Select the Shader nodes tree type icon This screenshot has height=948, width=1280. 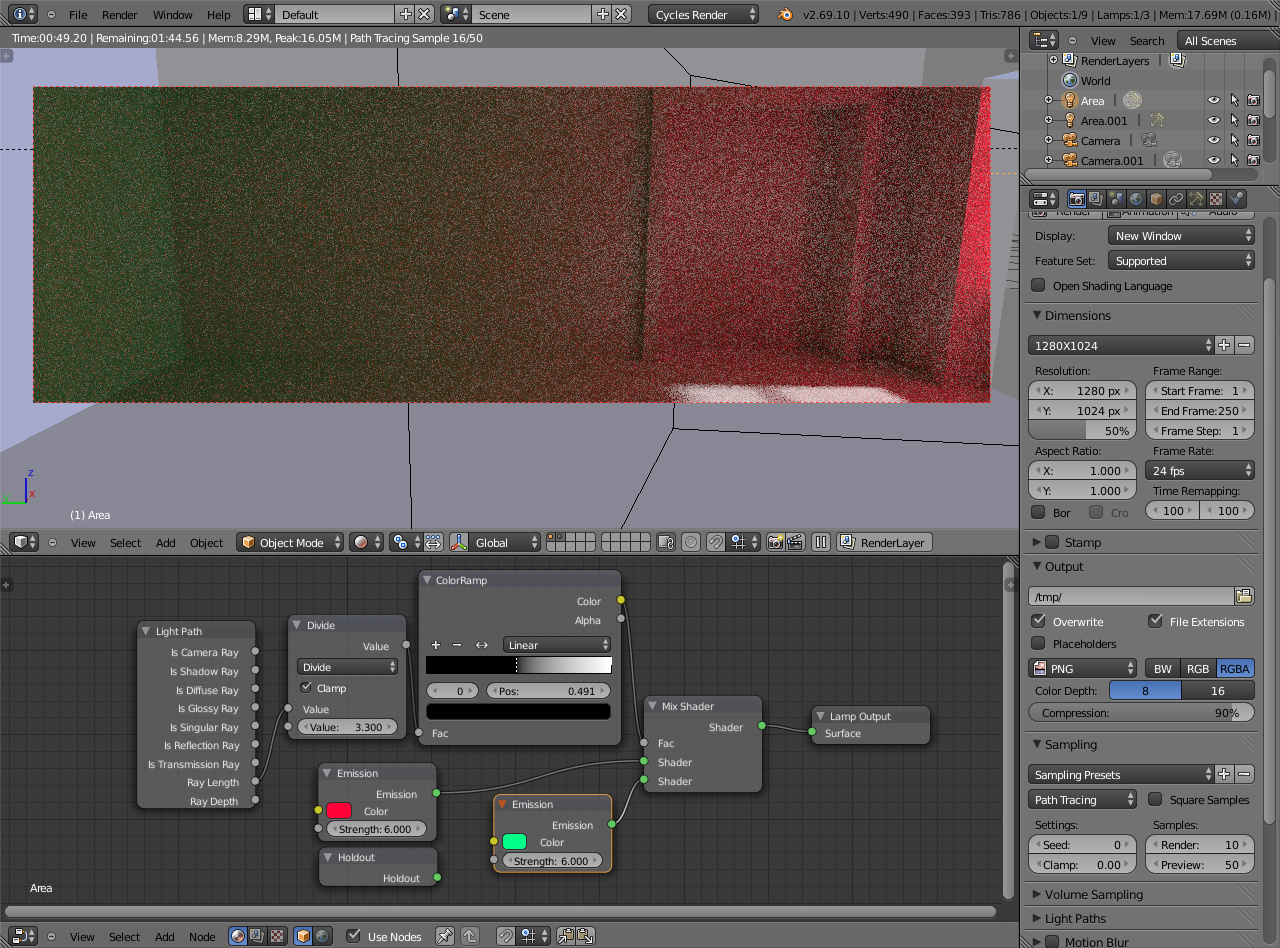(x=238, y=936)
